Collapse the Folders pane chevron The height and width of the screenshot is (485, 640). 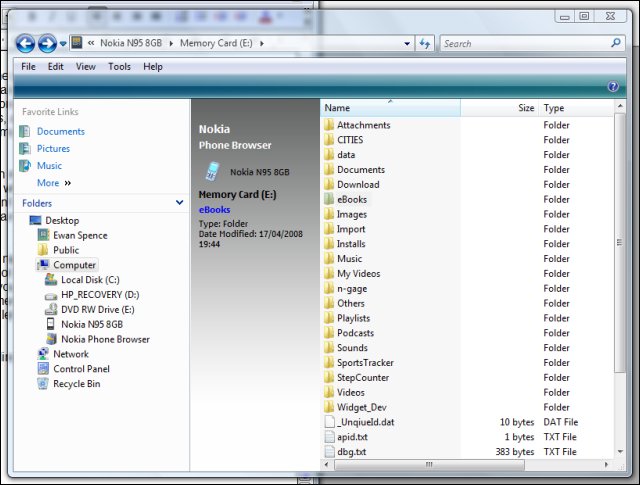(x=179, y=202)
